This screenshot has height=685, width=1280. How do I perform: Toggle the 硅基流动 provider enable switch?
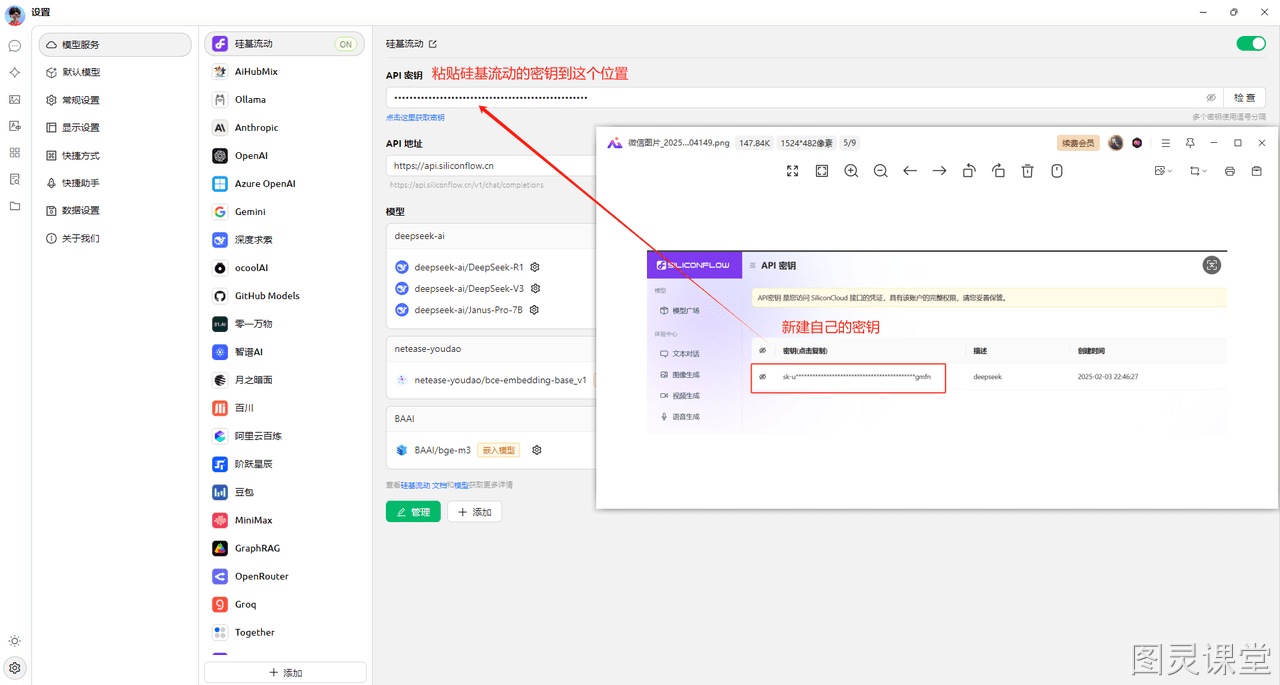click(x=1251, y=44)
